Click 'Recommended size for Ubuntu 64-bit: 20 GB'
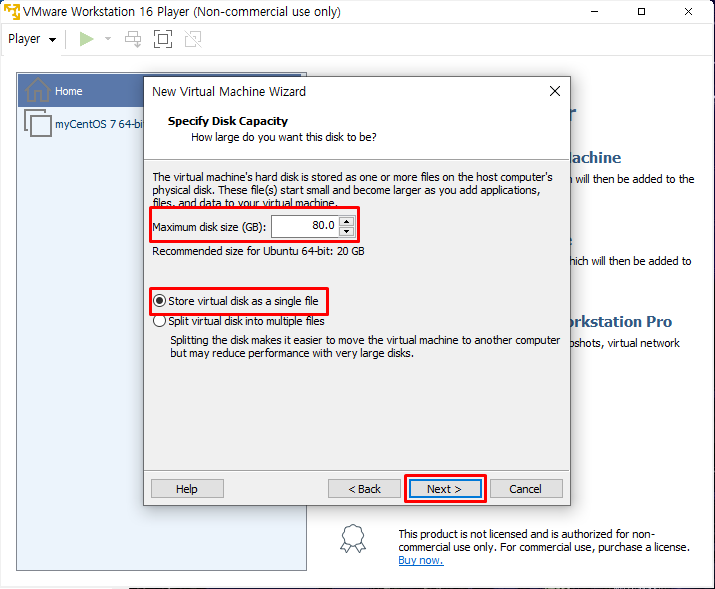 (258, 251)
